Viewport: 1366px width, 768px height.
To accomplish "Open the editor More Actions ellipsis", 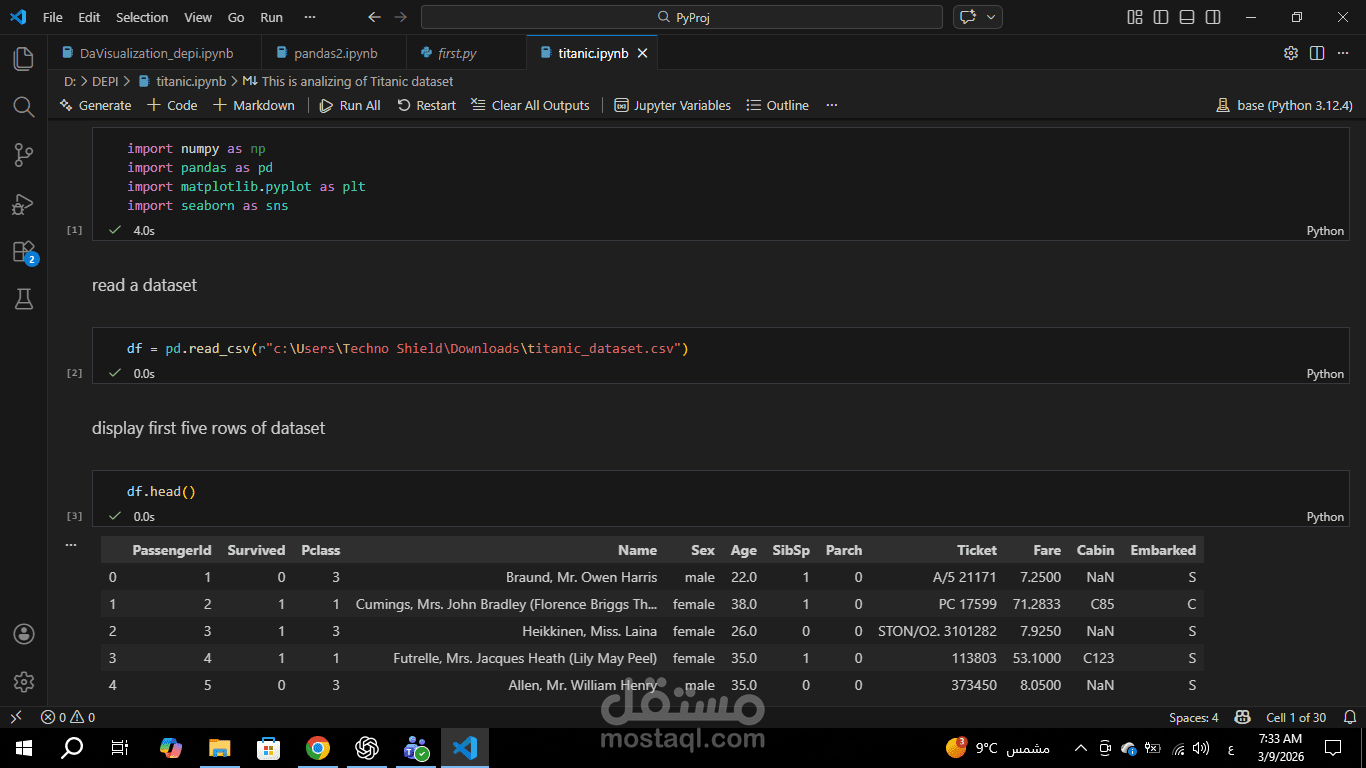I will pyautogui.click(x=1343, y=53).
